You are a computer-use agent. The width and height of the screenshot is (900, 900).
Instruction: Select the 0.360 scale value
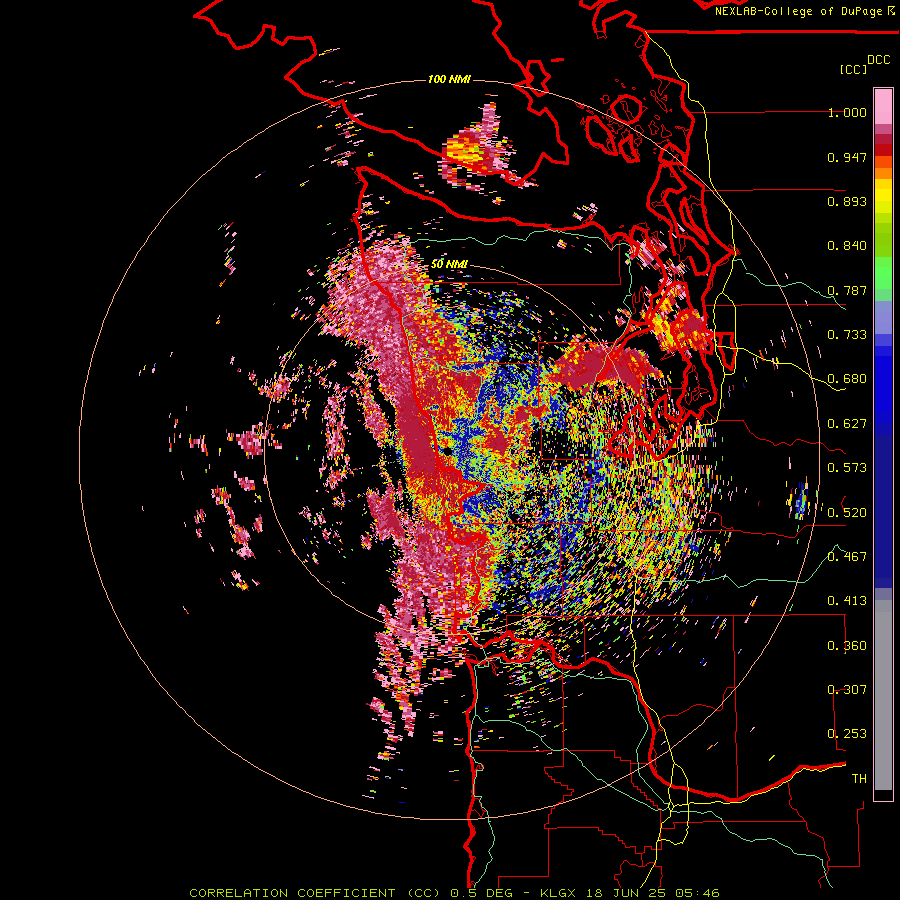(x=847, y=646)
